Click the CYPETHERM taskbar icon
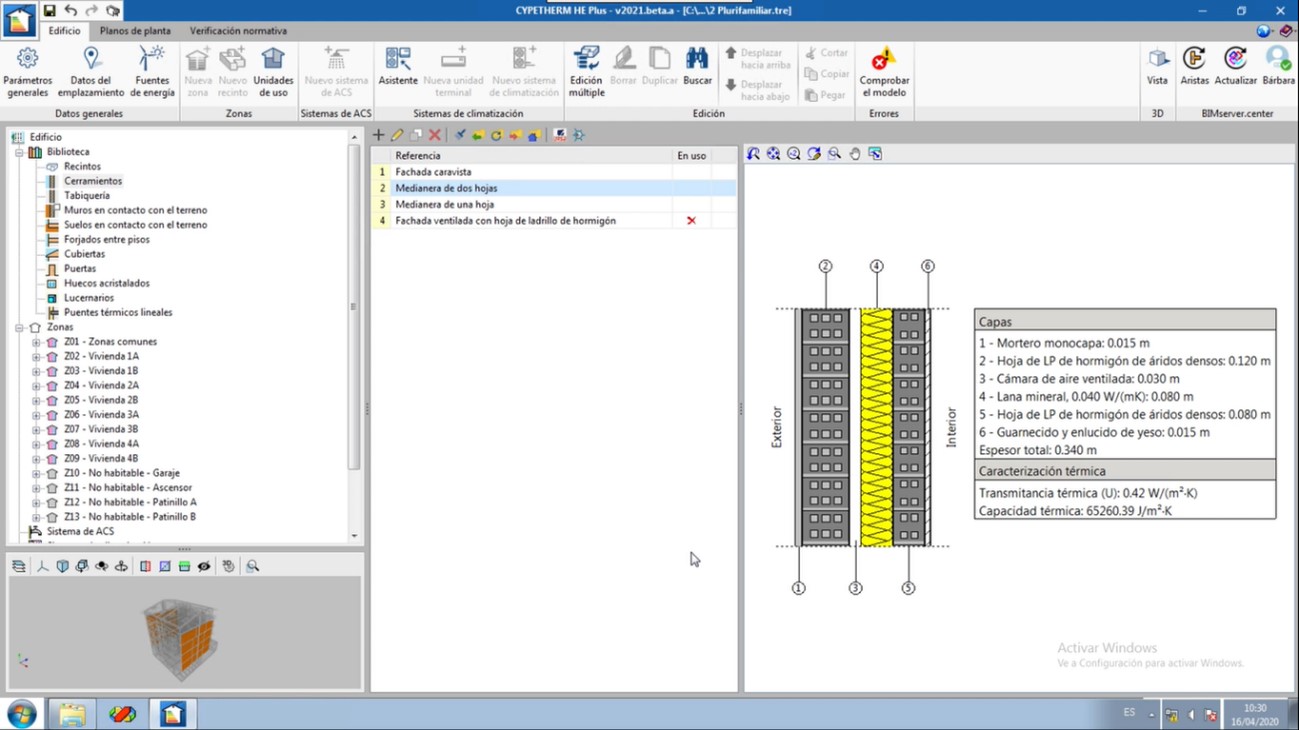1299x730 pixels. click(173, 714)
